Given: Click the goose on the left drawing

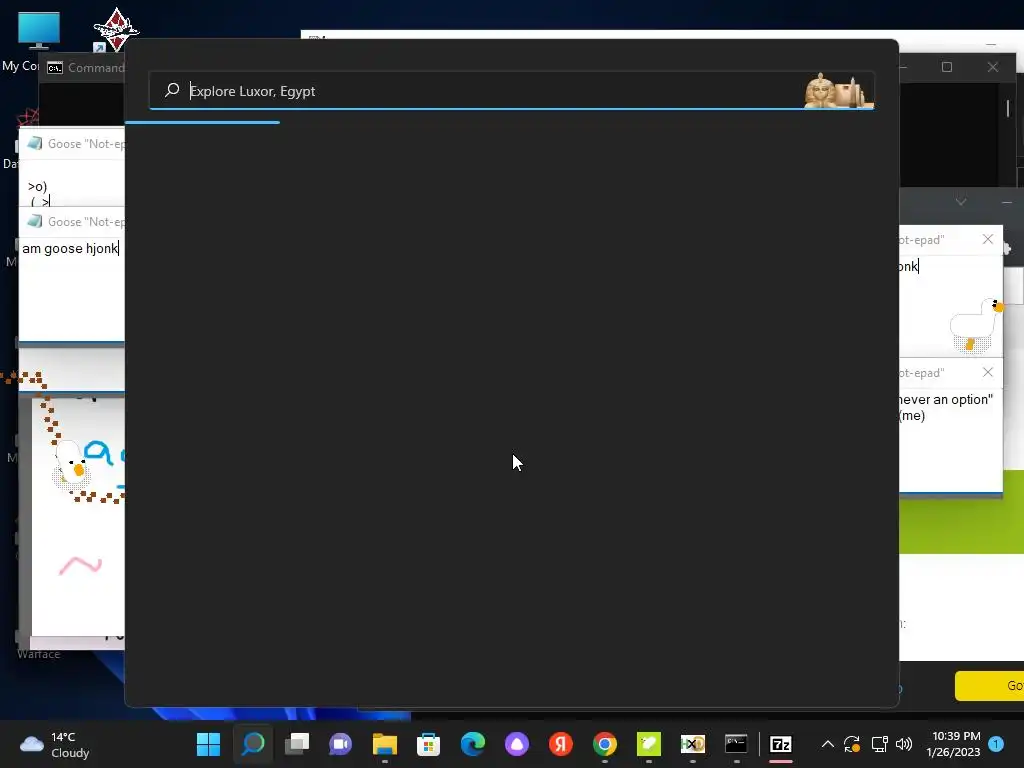Looking at the screenshot, I should (x=71, y=464).
